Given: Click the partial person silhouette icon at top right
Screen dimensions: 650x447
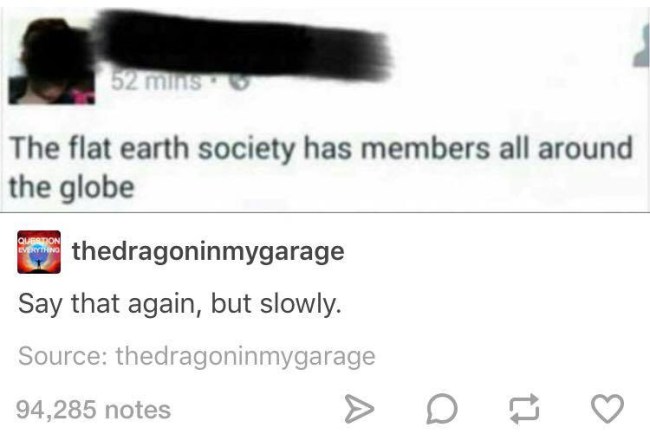Looking at the screenshot, I should pos(642,46).
